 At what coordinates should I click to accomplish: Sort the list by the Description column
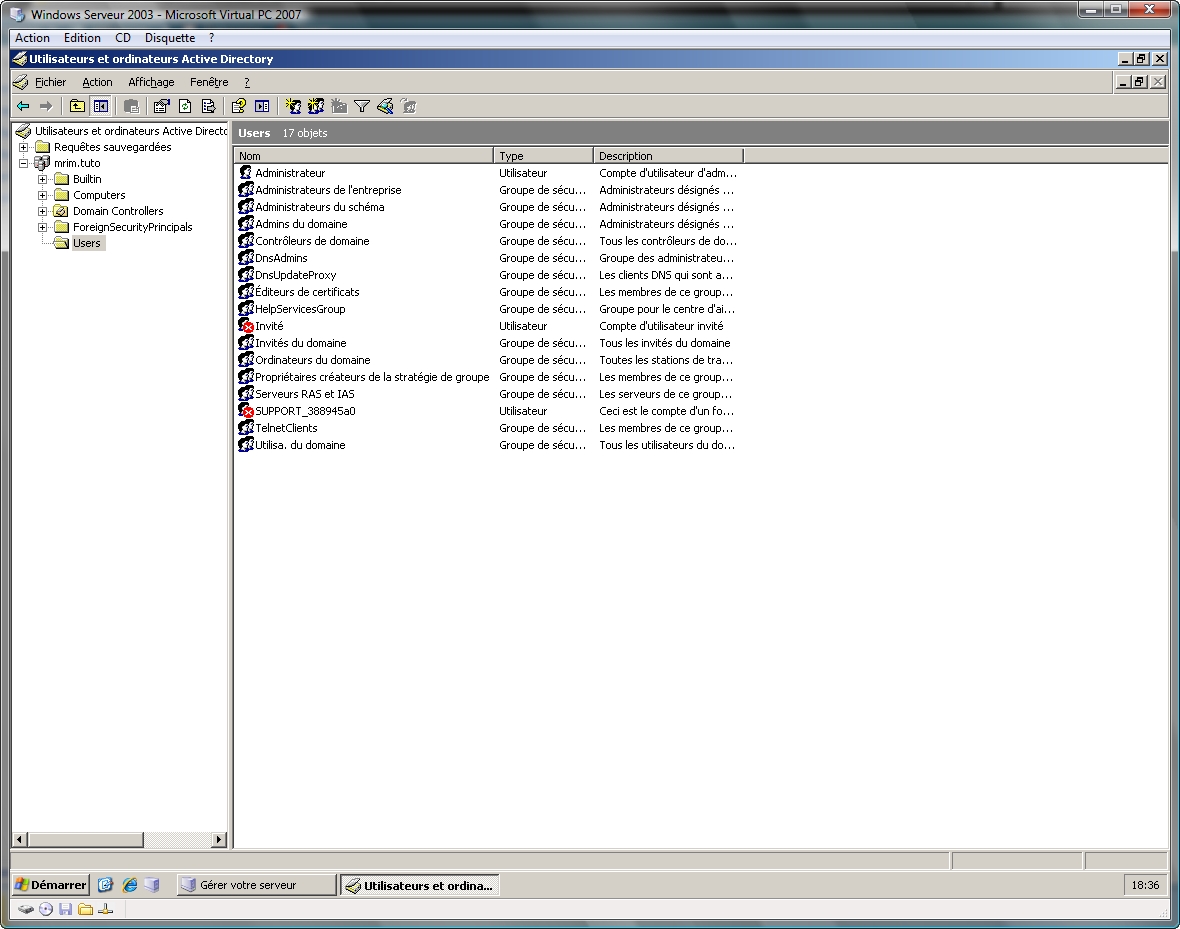pos(668,156)
